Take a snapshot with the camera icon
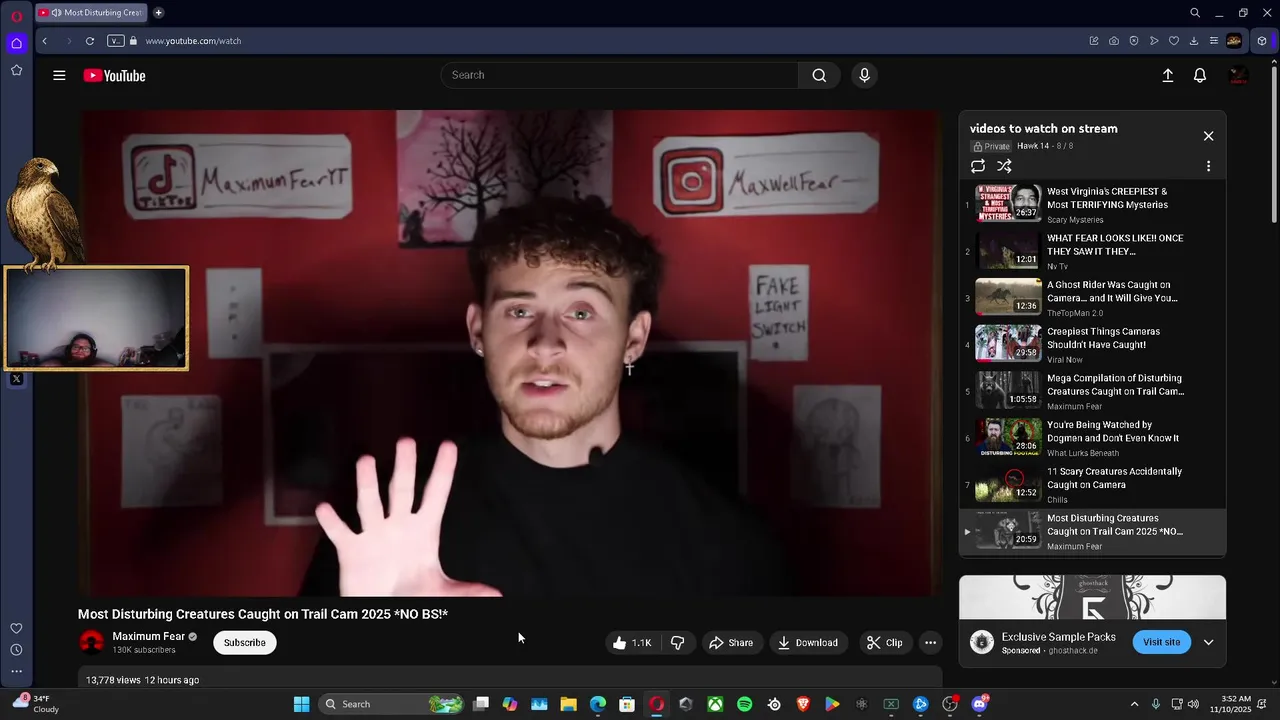1280x720 pixels. [x=1114, y=41]
